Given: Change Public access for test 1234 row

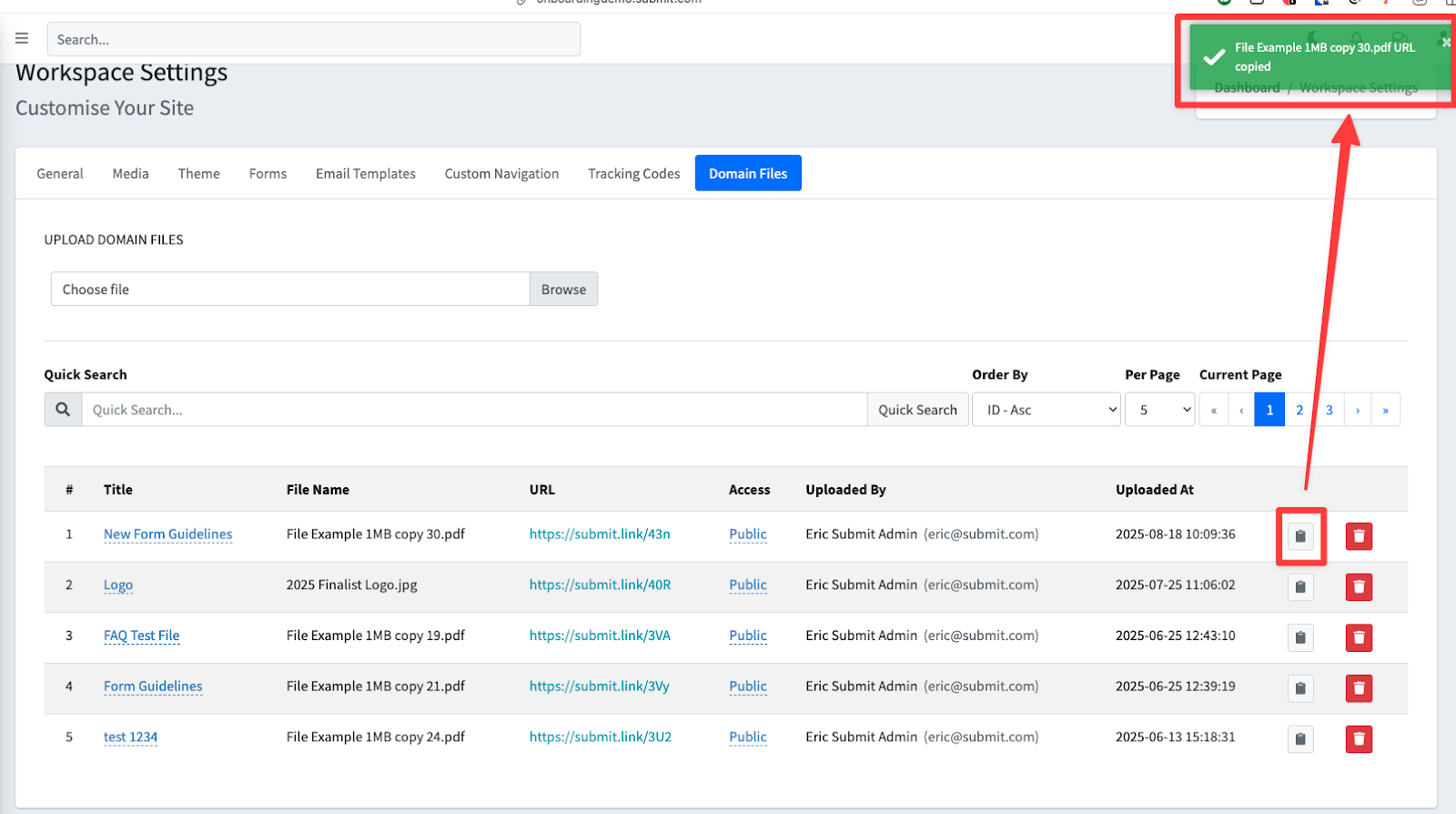Looking at the screenshot, I should pos(748,737).
